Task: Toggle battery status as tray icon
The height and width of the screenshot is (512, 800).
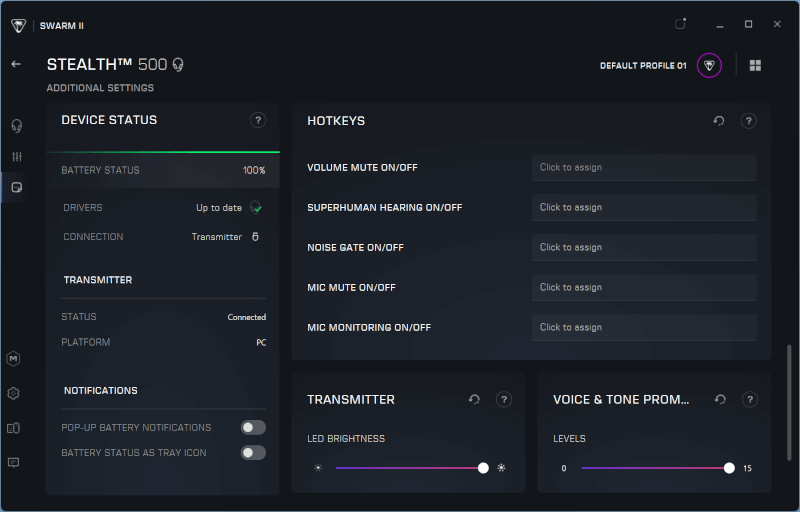Action: 254,453
